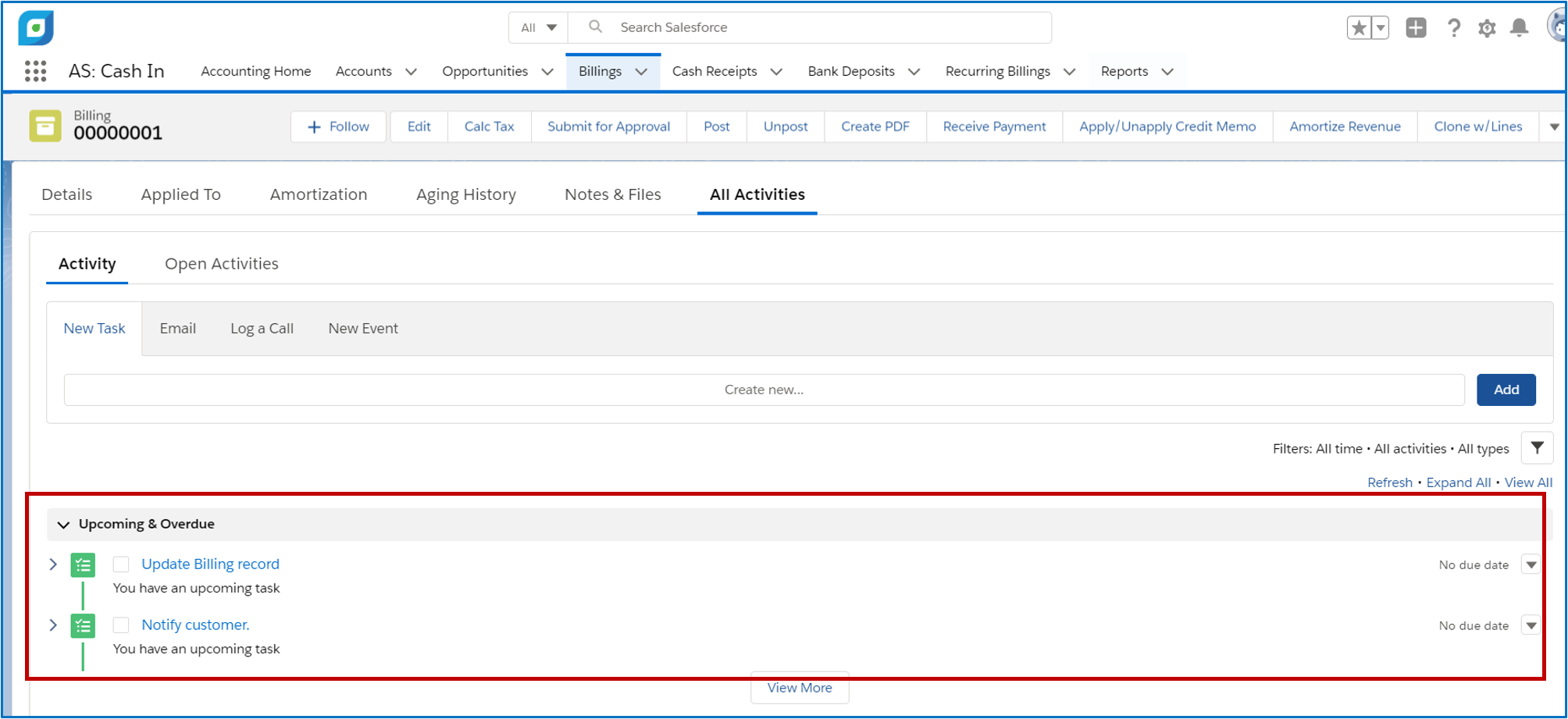Click the Accounting Seed logo icon
The width and height of the screenshot is (1568, 719).
(36, 28)
